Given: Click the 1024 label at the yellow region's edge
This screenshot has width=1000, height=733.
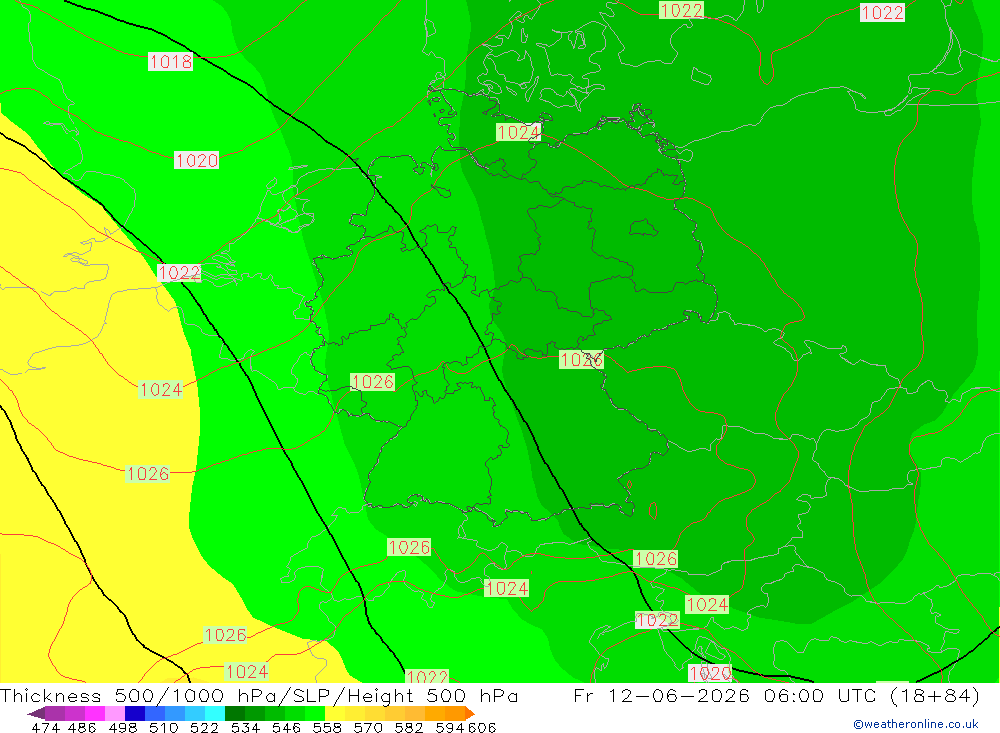Looking at the screenshot, I should pyautogui.click(x=160, y=389).
